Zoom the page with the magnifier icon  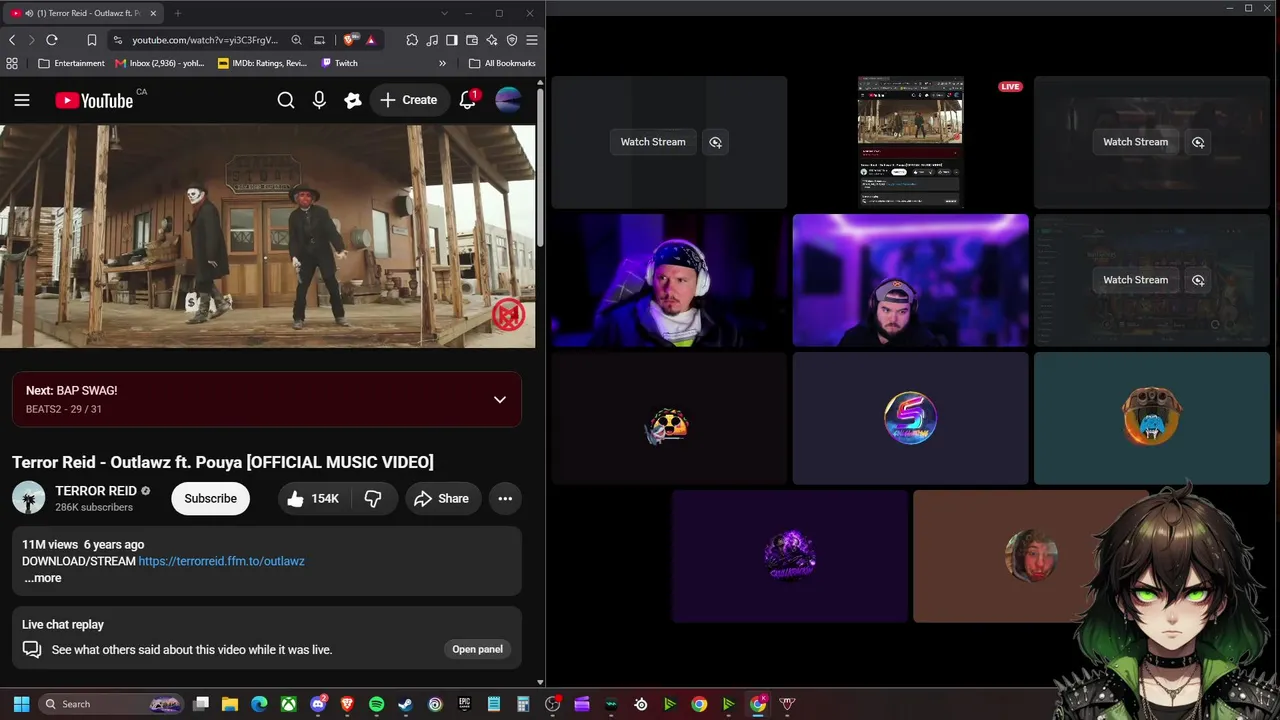click(296, 40)
